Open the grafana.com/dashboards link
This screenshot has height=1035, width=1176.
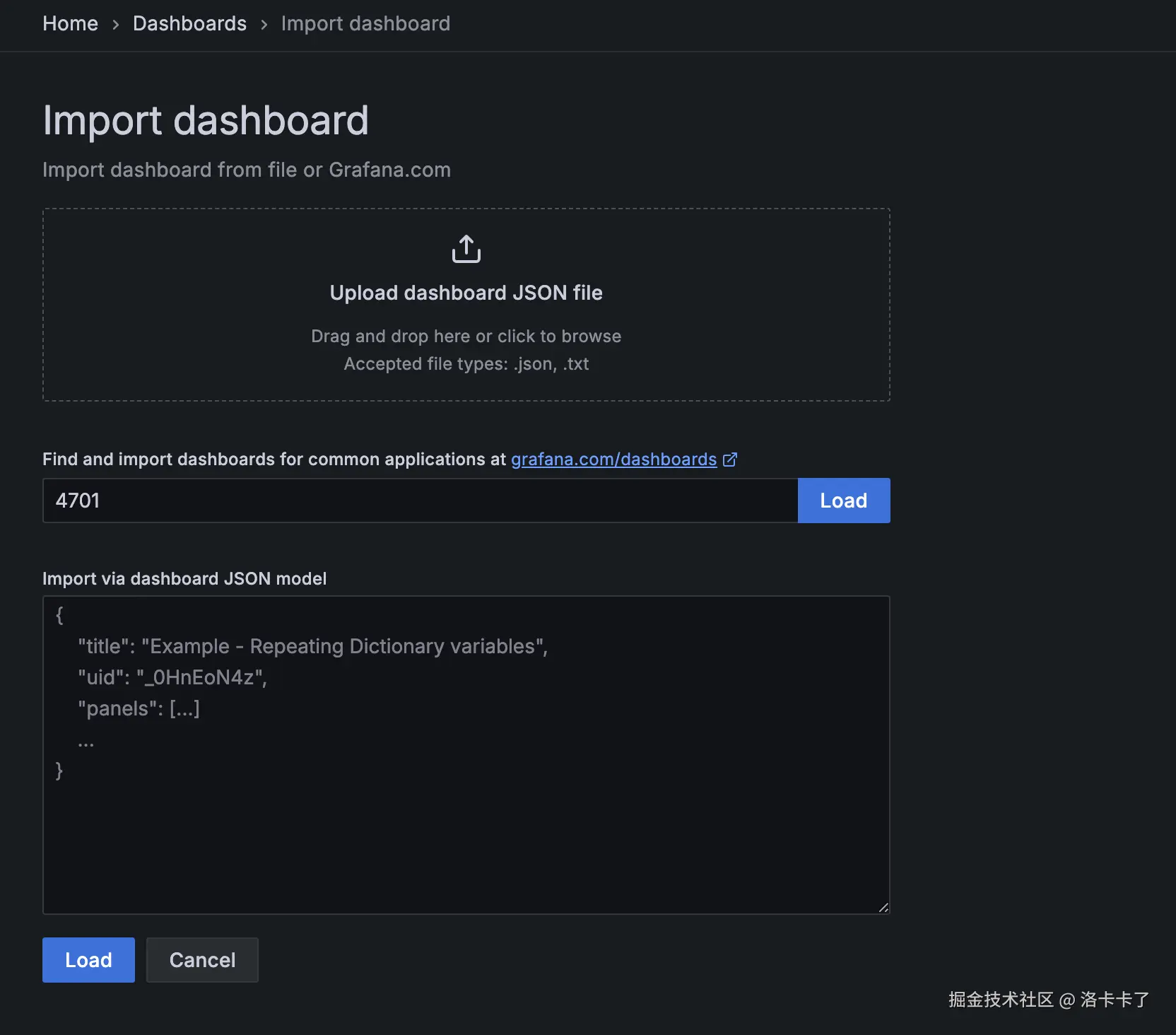click(613, 460)
